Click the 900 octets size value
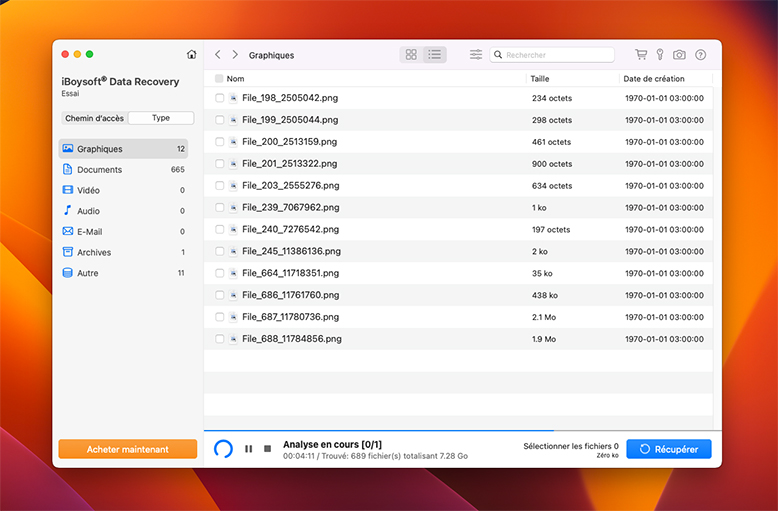Screen dimensions: 778x511 [552, 164]
